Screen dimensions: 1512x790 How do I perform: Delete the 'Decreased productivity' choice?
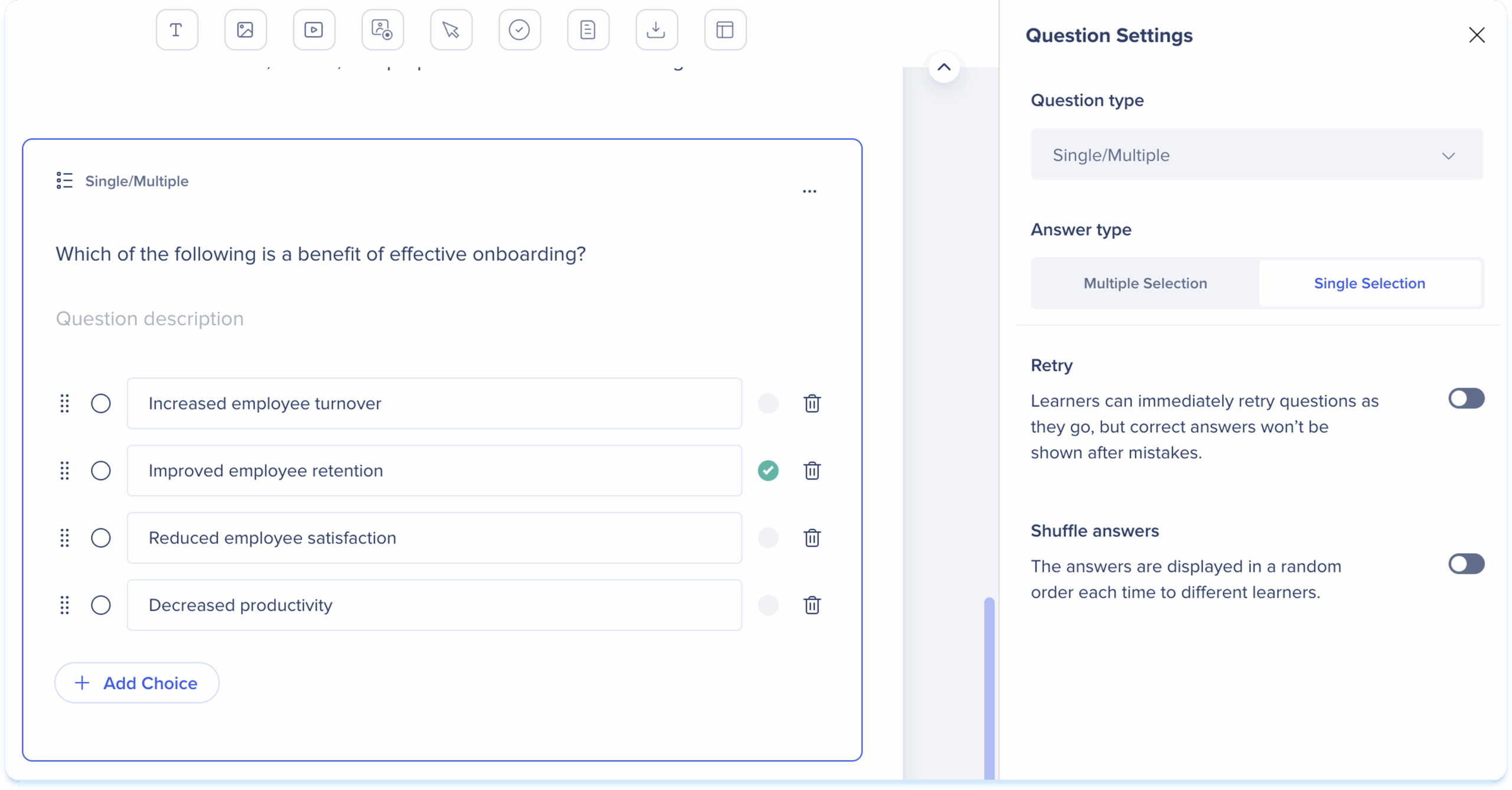[812, 605]
